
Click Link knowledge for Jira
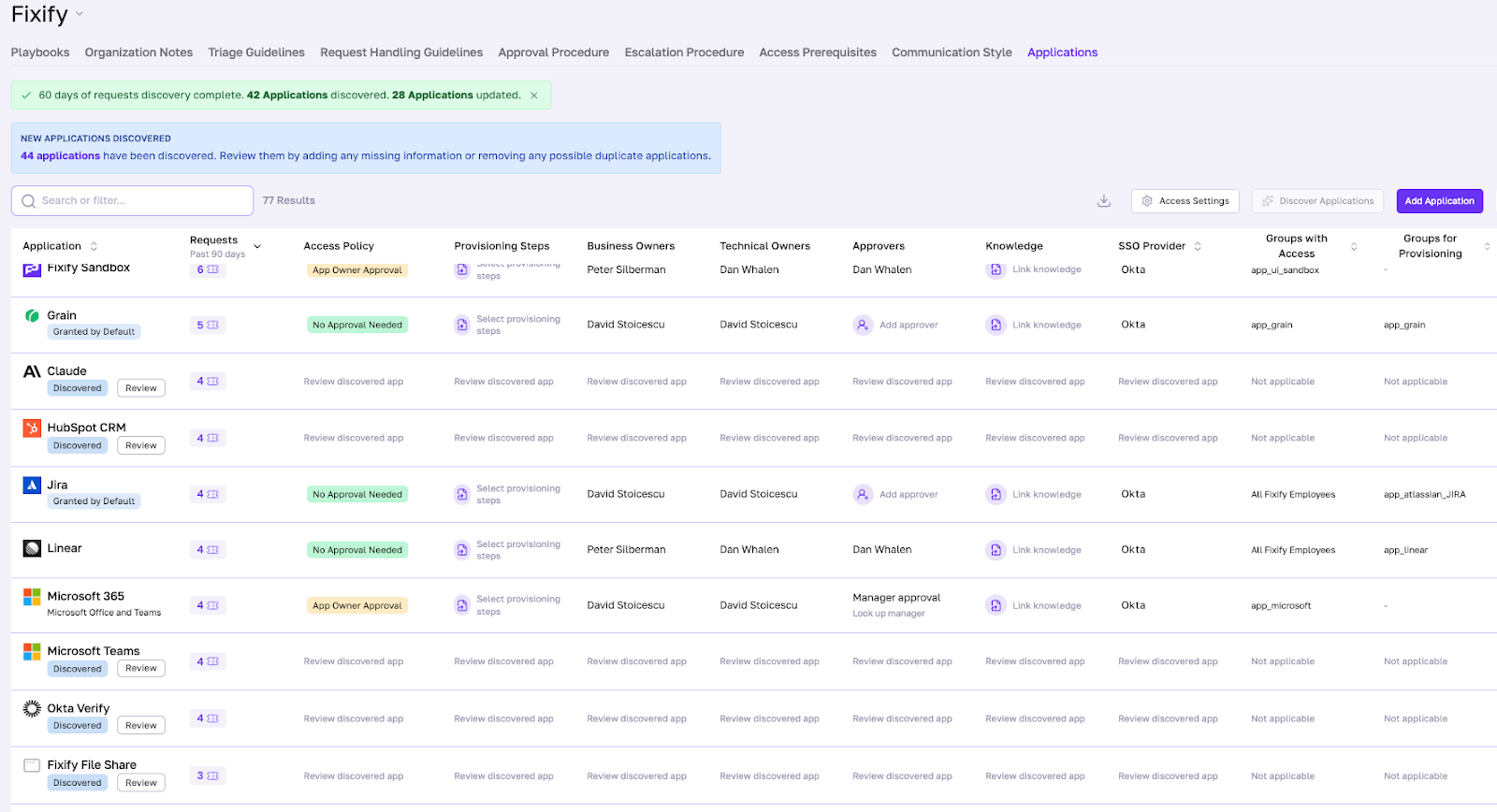point(1046,495)
